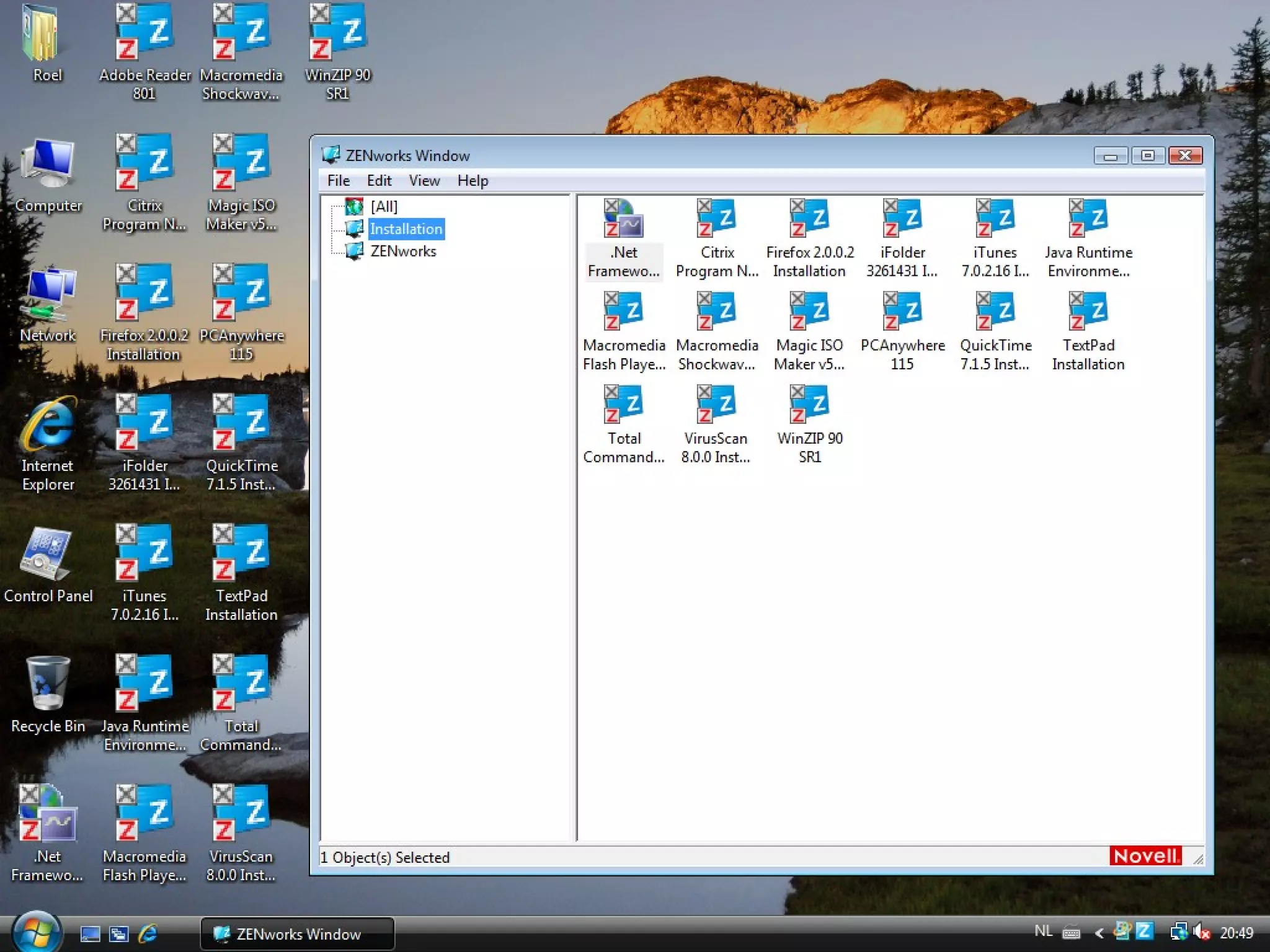This screenshot has height=952, width=1270.
Task: Select Macromedia Shockwave desktop shortcut
Action: tap(241, 53)
